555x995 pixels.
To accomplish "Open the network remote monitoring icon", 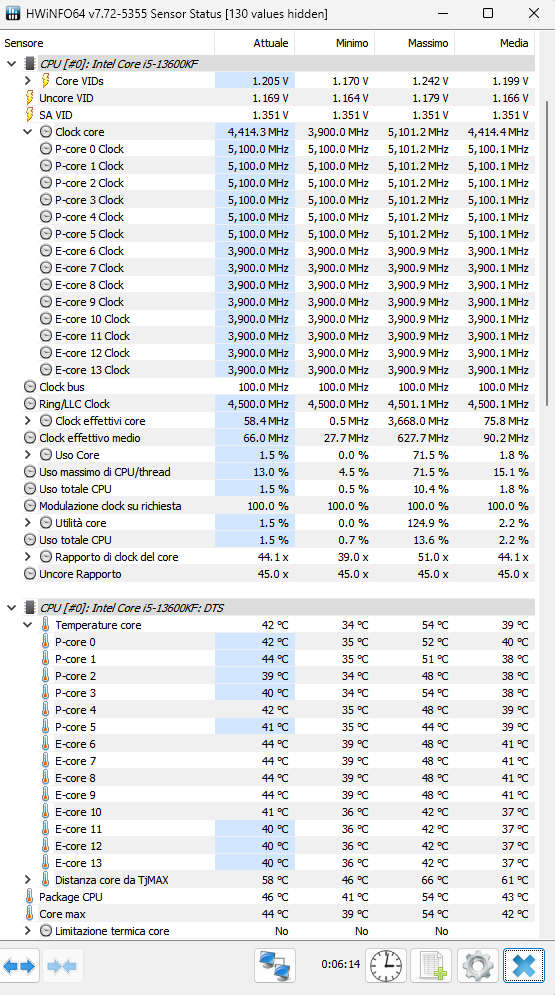I will (x=275, y=966).
